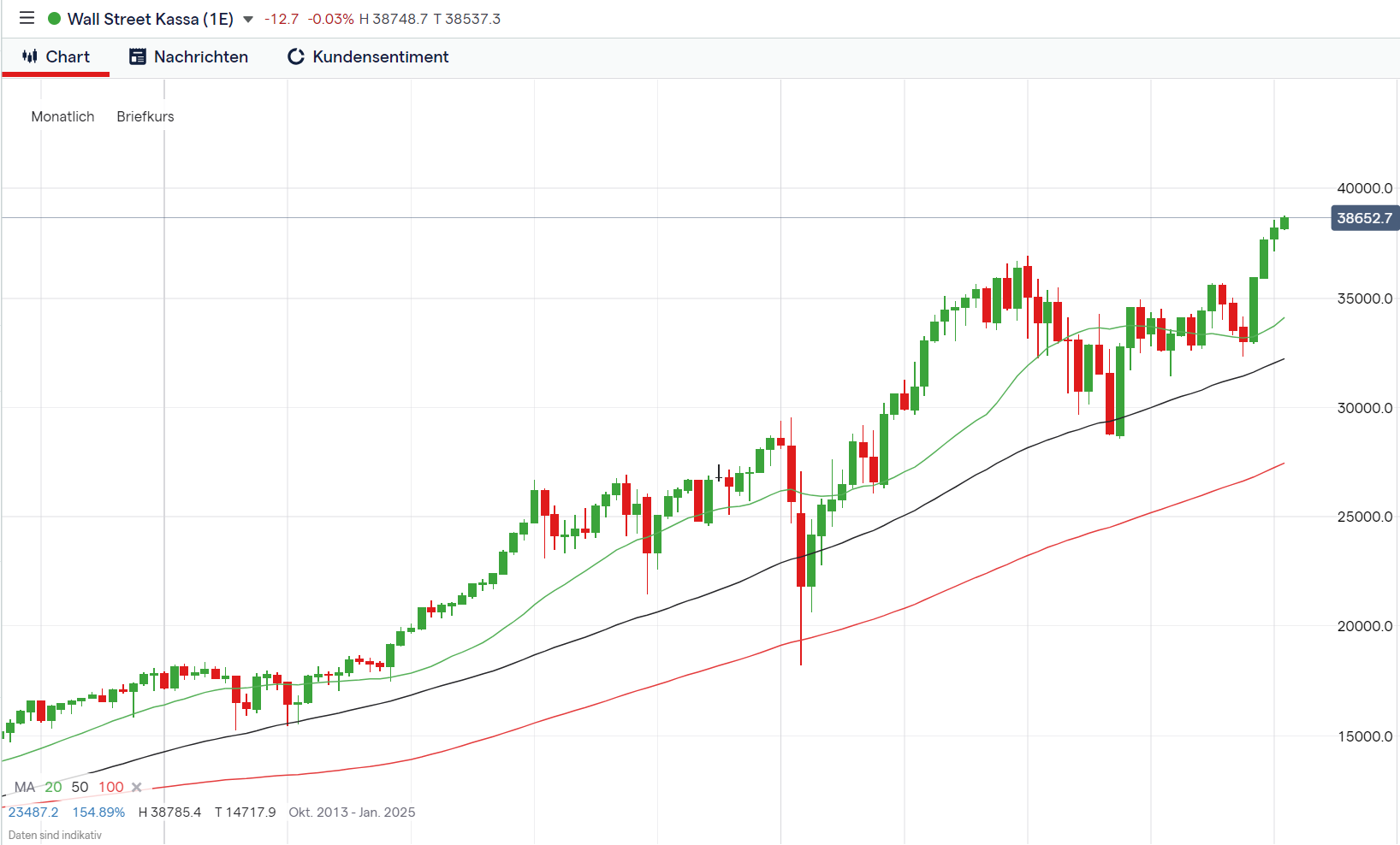Click the green market status dot
The height and width of the screenshot is (845, 1400).
pos(53,18)
